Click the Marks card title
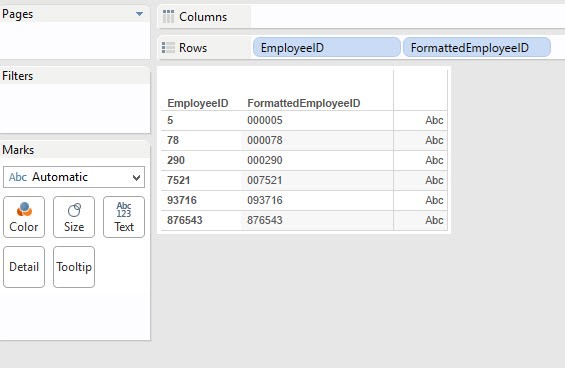 (x=18, y=150)
